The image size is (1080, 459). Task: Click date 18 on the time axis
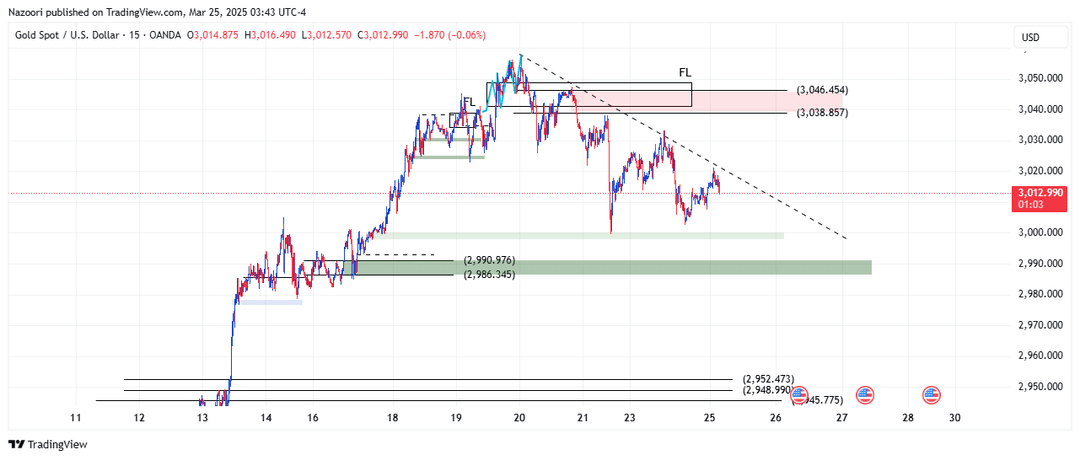(x=393, y=418)
